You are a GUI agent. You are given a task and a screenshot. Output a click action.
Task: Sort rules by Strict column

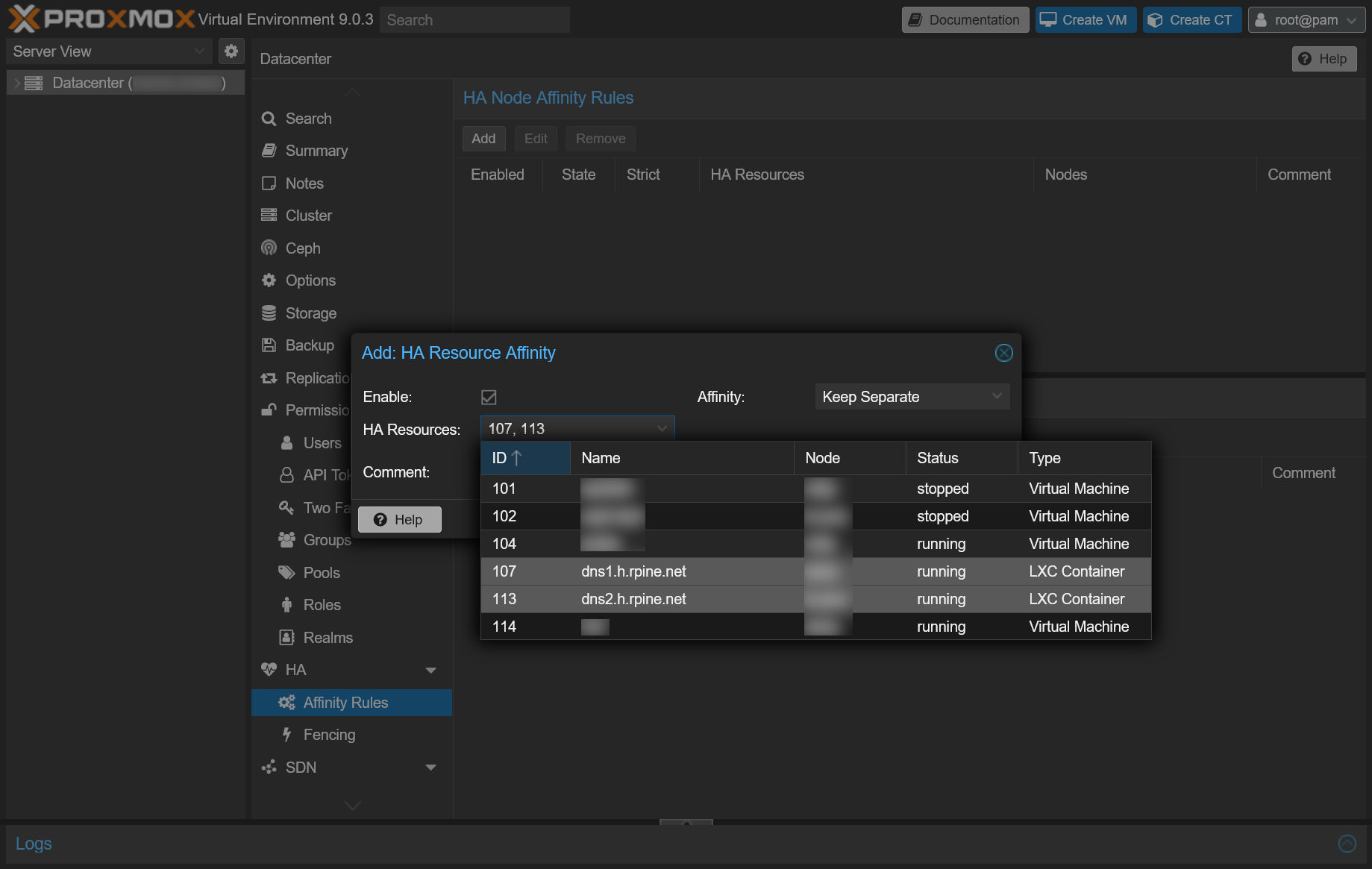[x=657, y=175]
